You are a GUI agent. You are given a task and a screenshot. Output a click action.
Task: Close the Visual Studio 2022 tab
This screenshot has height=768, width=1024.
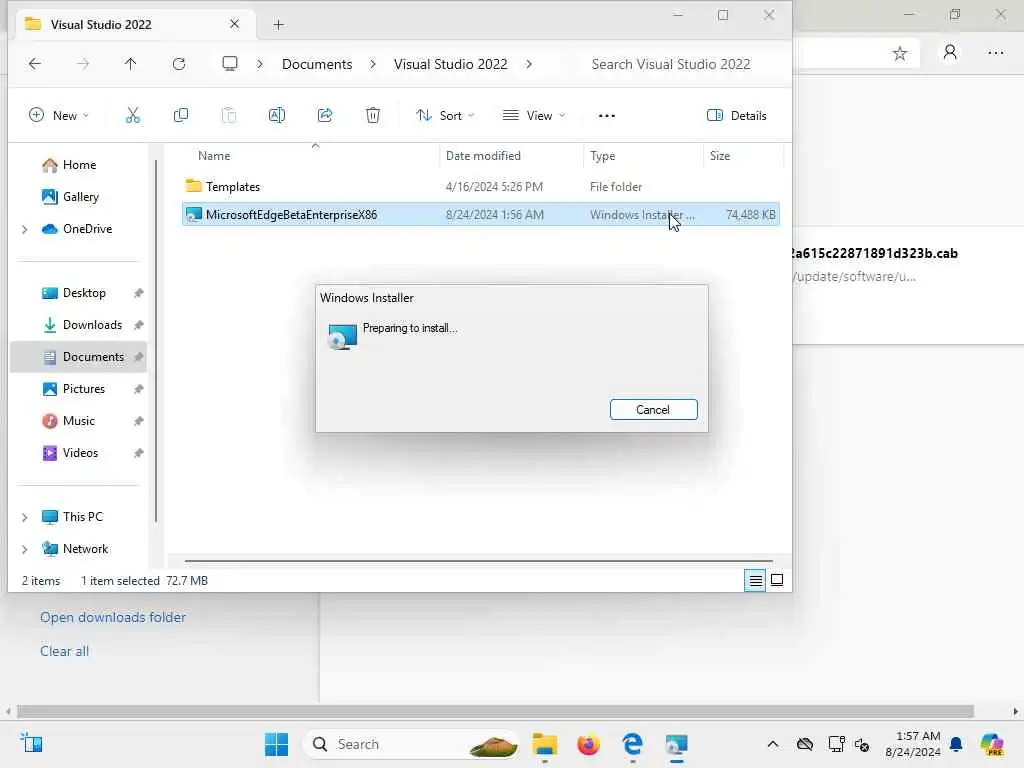point(234,24)
